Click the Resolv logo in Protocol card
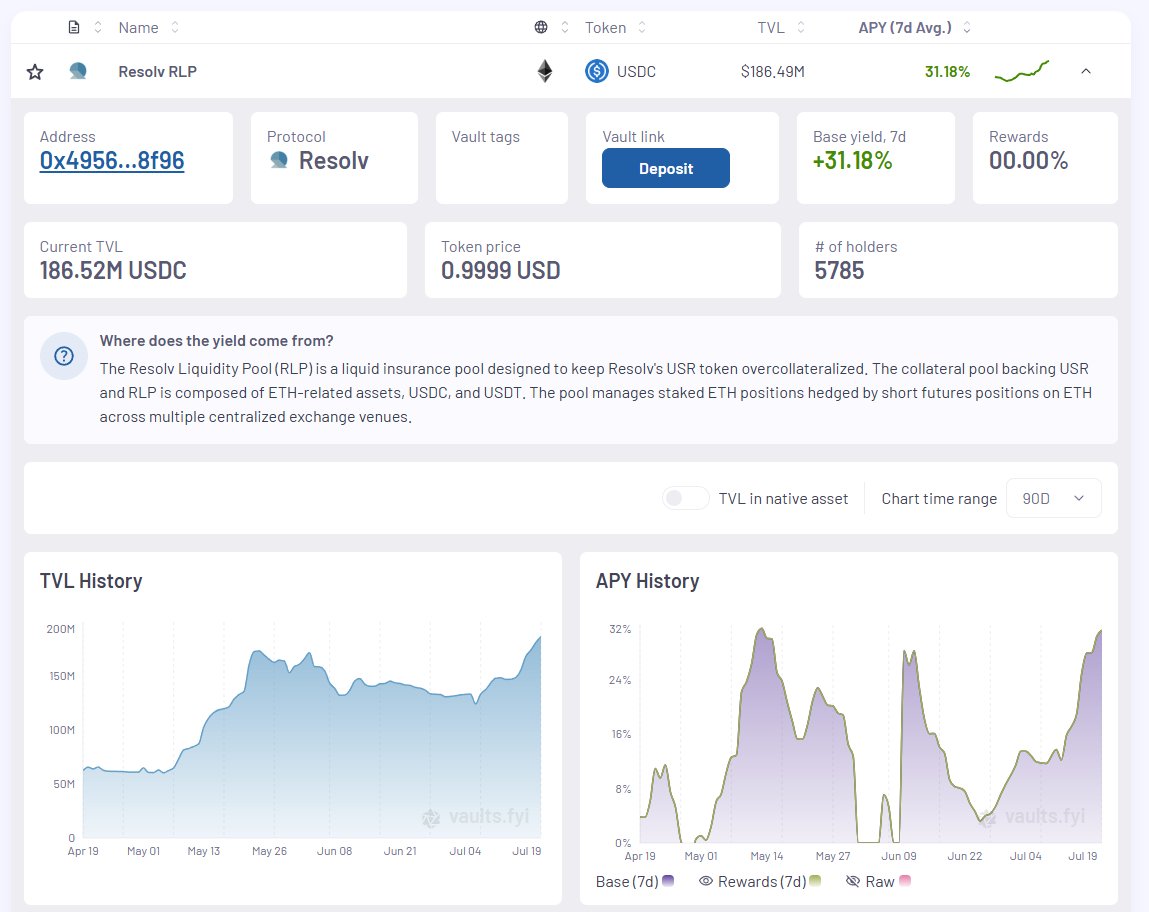This screenshot has height=912, width=1149. [x=278, y=160]
